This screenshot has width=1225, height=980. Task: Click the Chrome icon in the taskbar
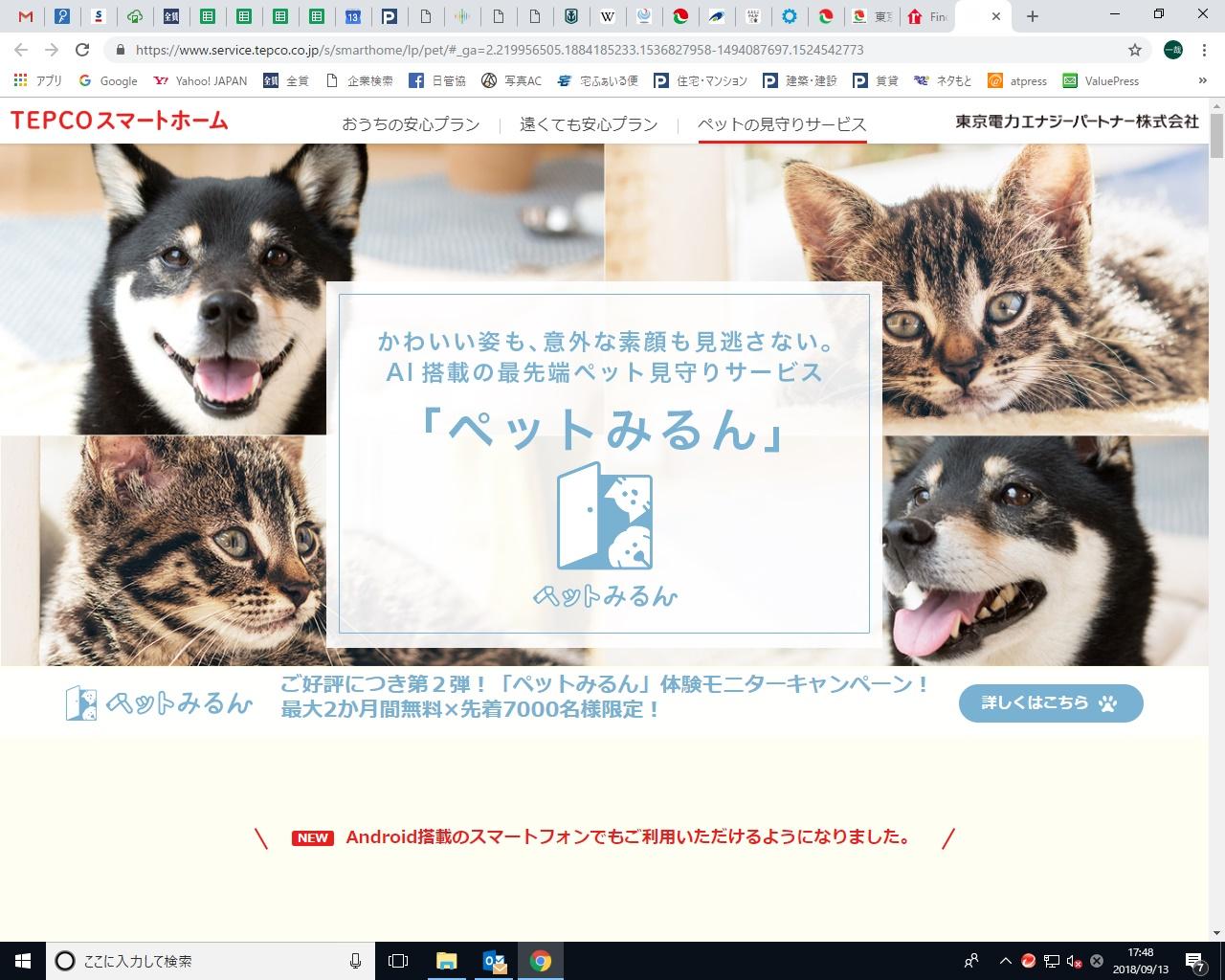(x=541, y=961)
